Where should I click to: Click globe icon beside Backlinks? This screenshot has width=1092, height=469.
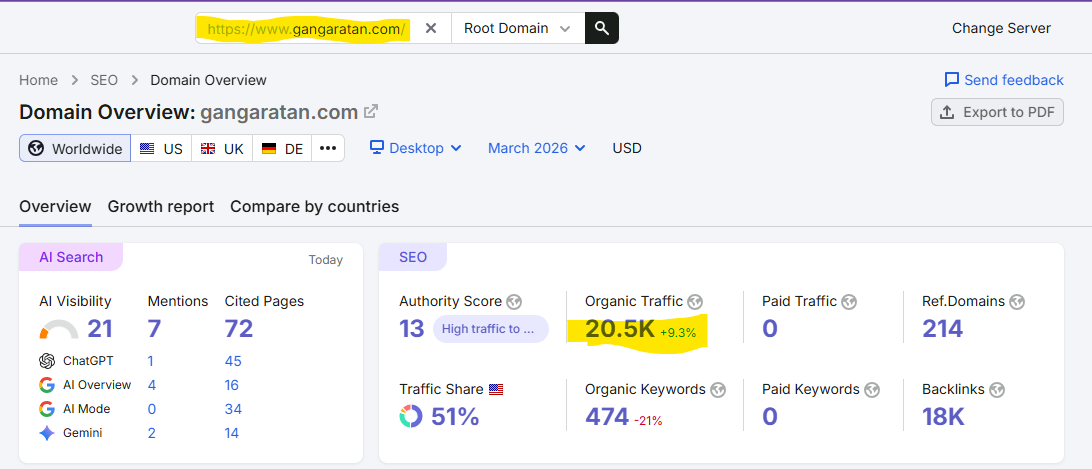[997, 390]
